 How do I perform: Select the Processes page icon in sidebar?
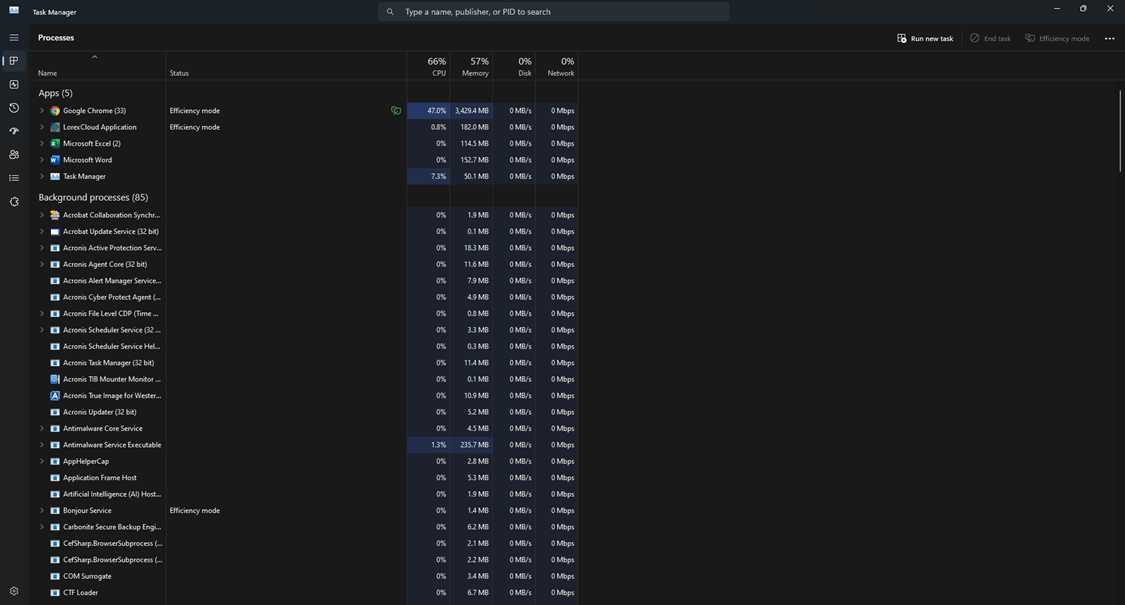click(14, 61)
